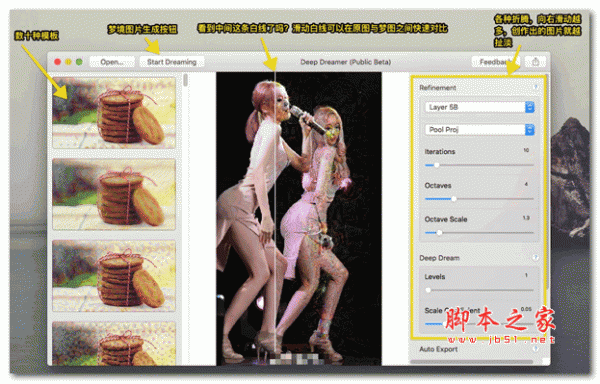The height and width of the screenshot is (384, 600).
Task: Click the Auto Export section label
Action: click(x=439, y=349)
